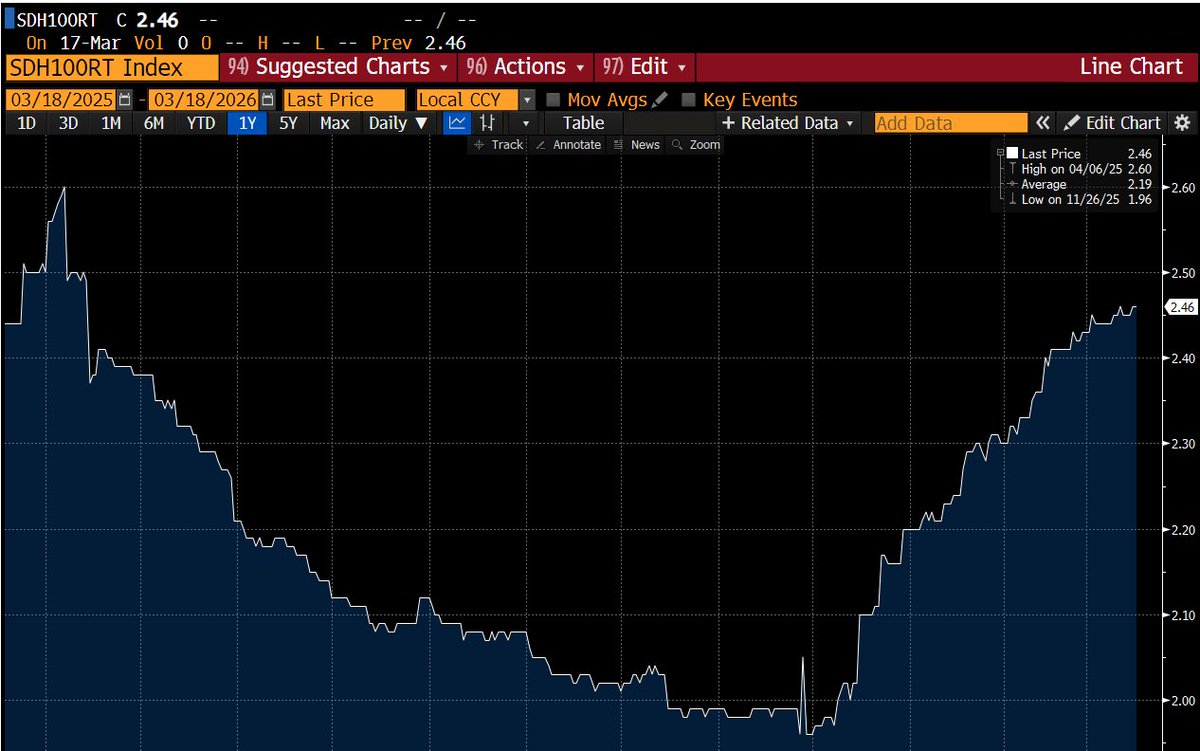The height and width of the screenshot is (751, 1200).
Task: Click the Mov Avgs pencil edit icon
Action: coord(658,100)
